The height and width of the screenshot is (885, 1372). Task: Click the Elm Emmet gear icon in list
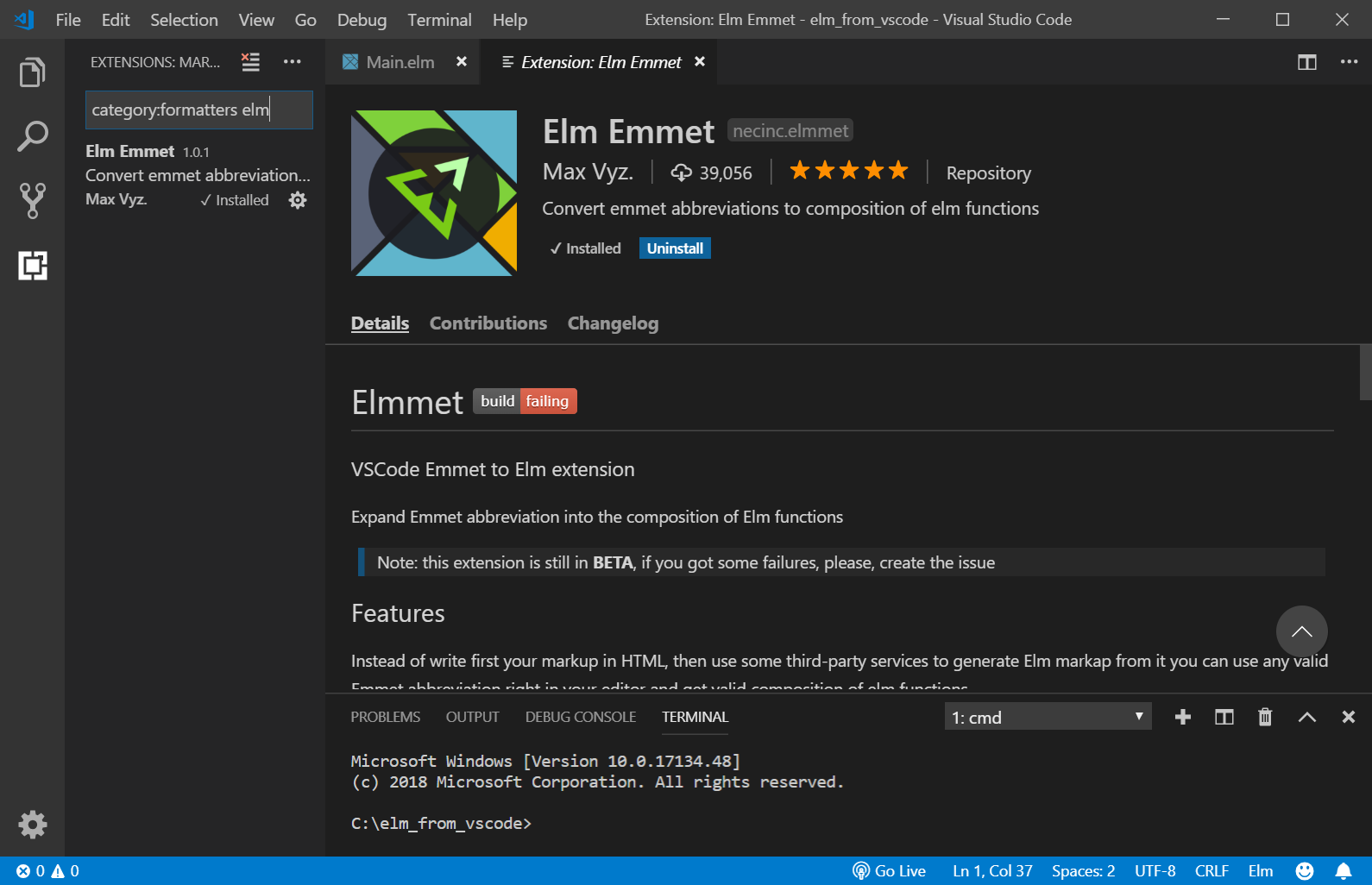click(298, 200)
